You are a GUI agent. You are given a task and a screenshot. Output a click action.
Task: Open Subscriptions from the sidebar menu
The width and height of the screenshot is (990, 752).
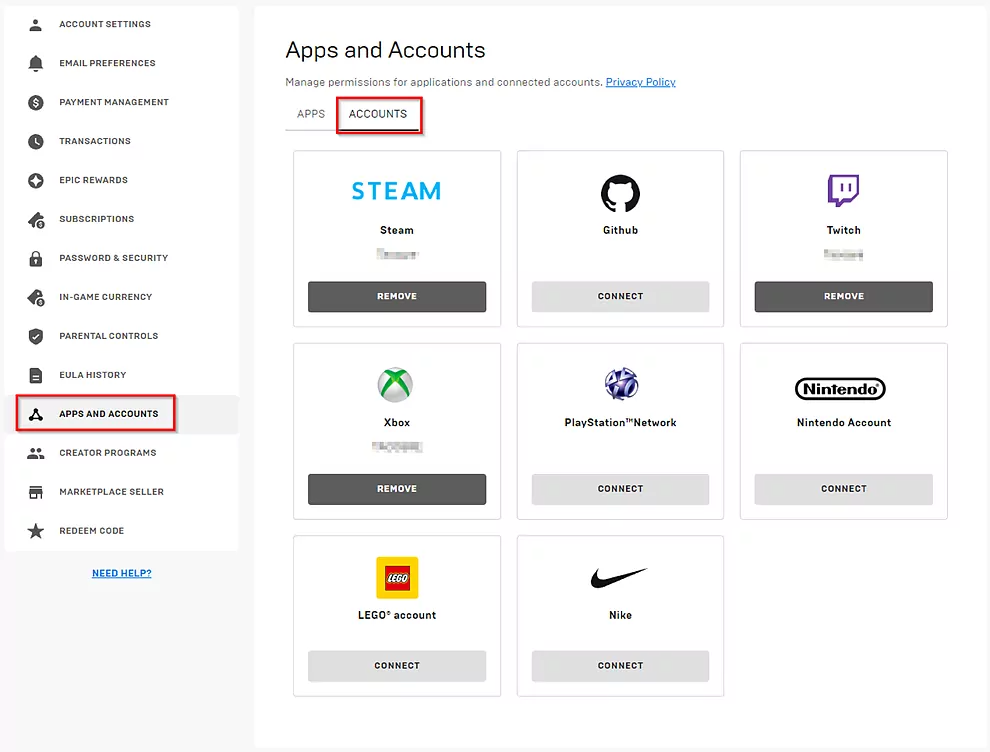coord(96,219)
